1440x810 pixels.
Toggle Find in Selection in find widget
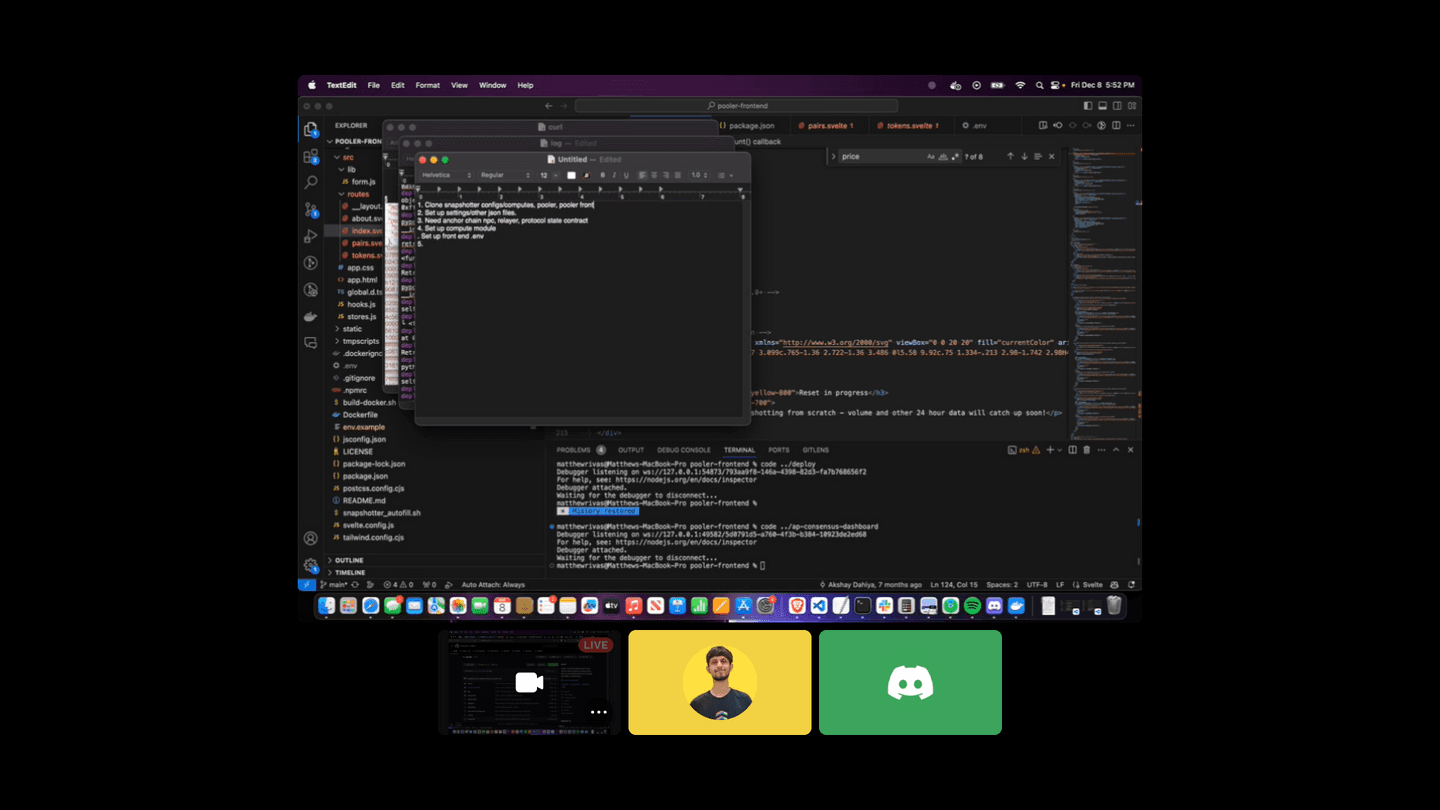coord(1038,156)
